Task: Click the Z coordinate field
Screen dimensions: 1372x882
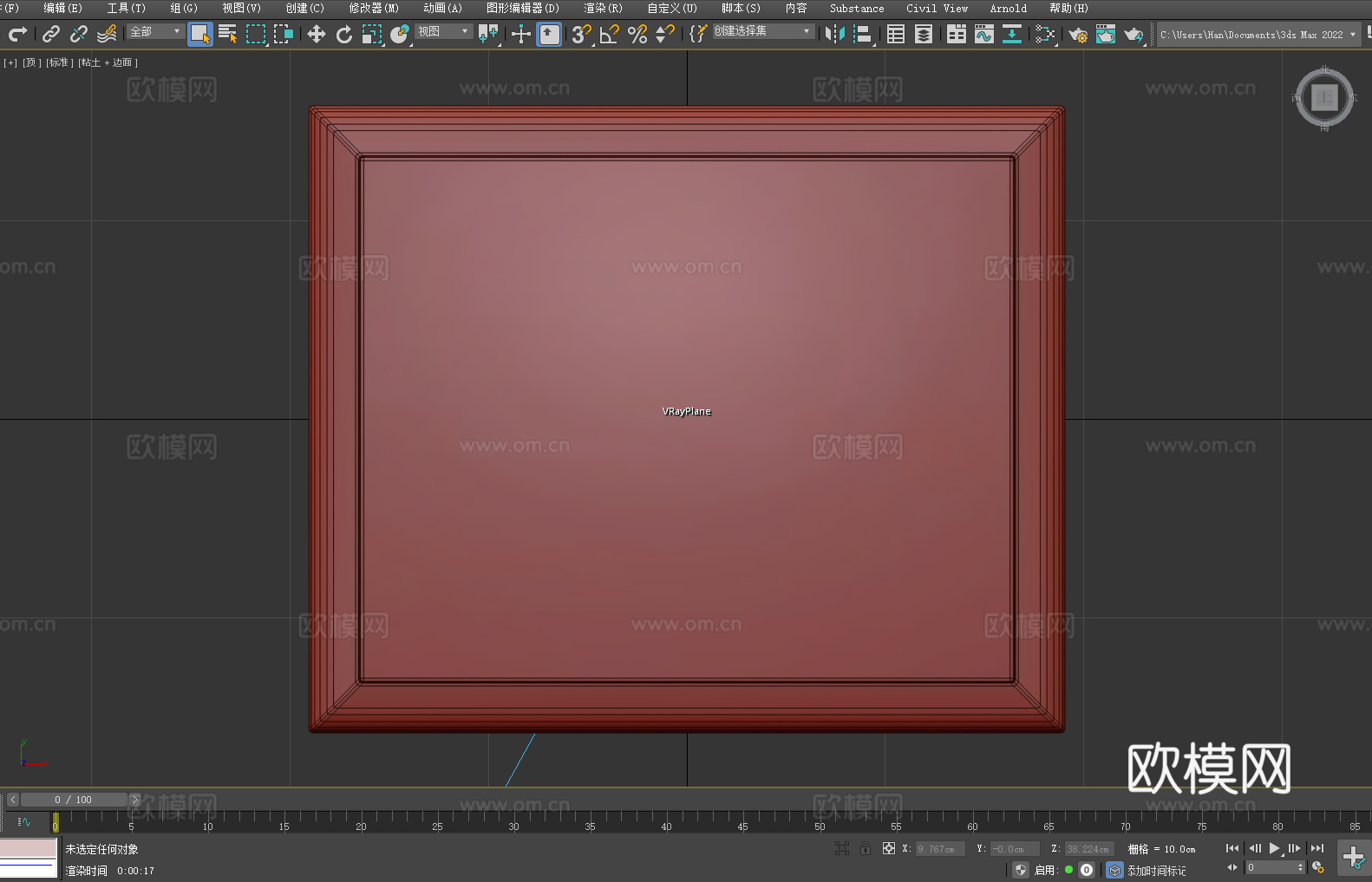Action: [1089, 849]
